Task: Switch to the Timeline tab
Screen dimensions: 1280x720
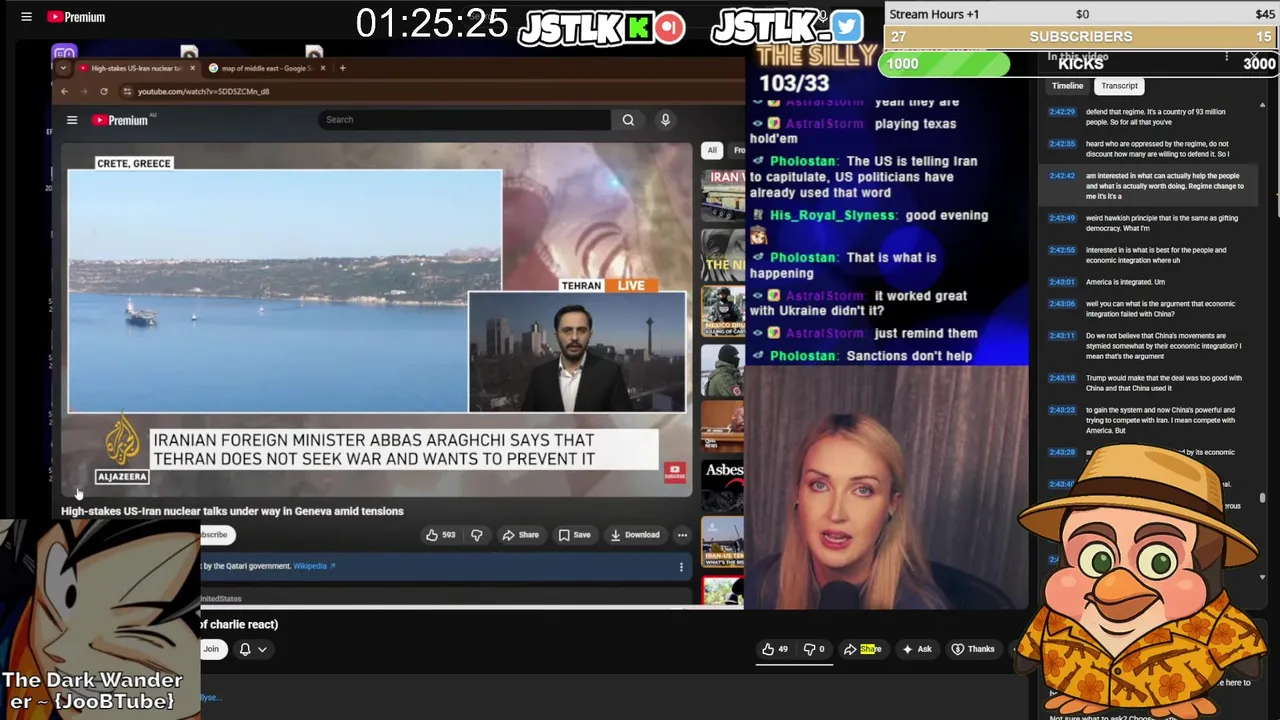Action: pos(1067,86)
